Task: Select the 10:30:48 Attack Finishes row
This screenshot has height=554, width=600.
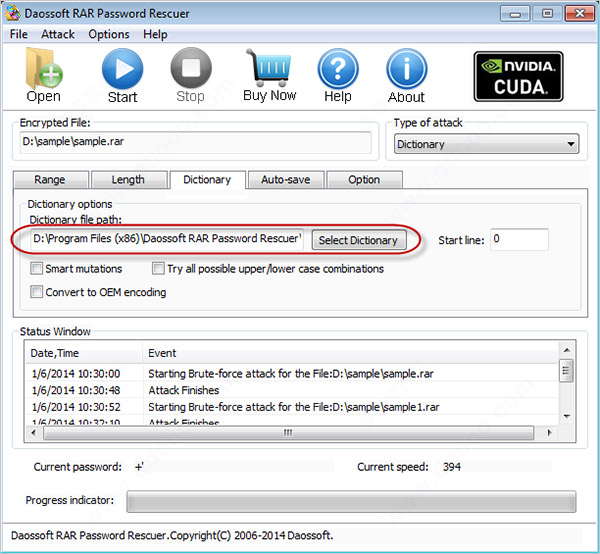Action: pyautogui.click(x=292, y=390)
